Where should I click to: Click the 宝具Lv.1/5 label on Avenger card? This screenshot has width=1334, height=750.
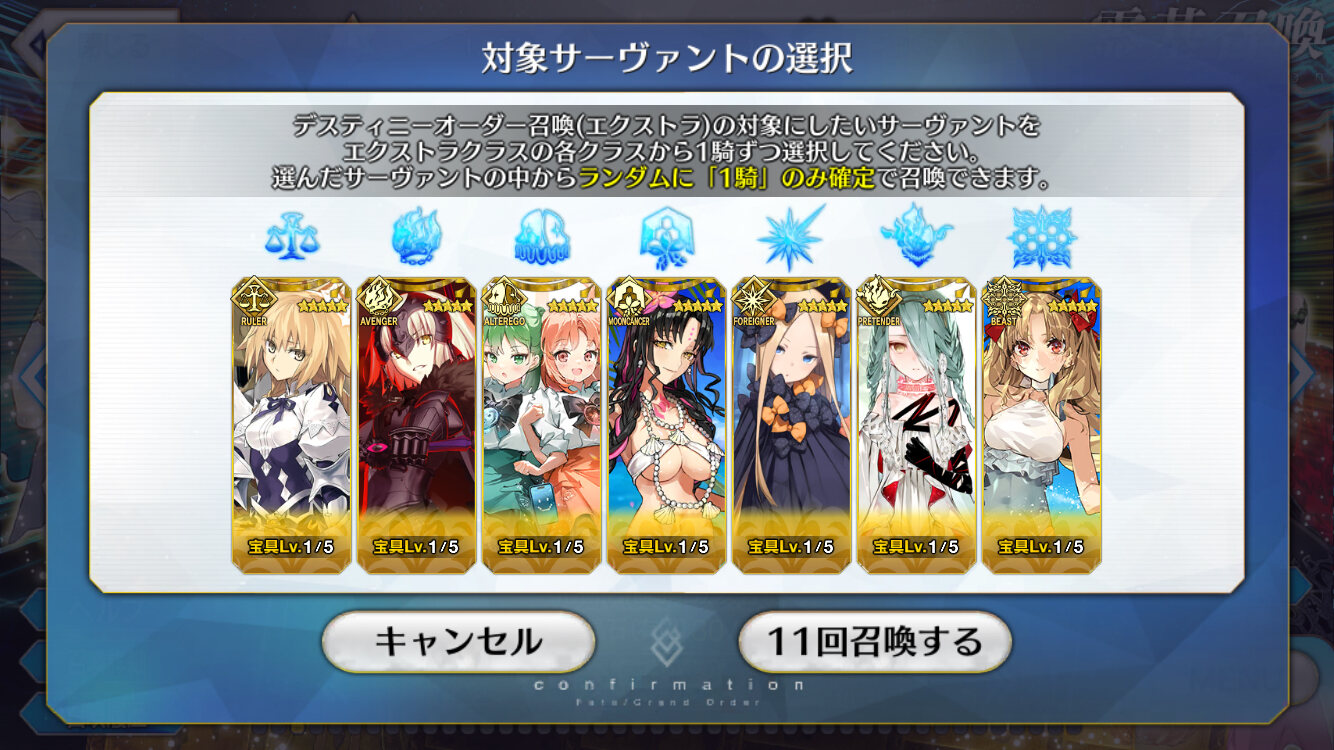pyautogui.click(x=416, y=547)
